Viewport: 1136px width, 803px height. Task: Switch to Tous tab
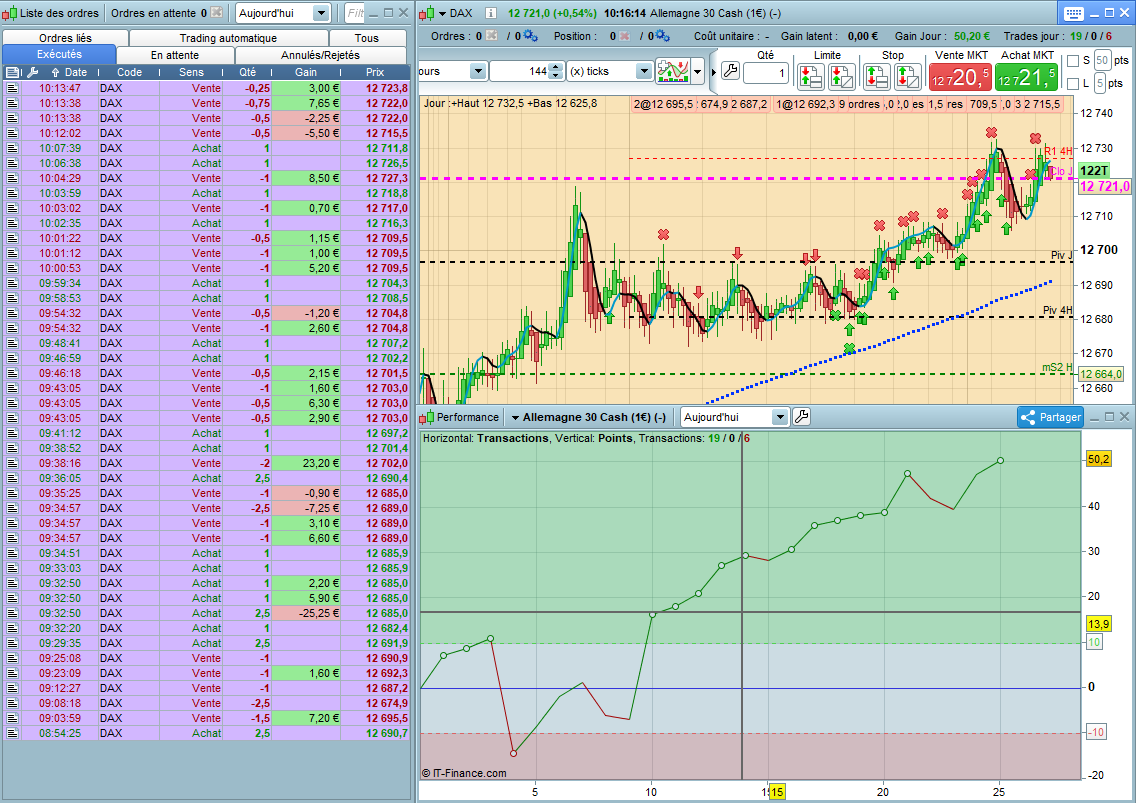(367, 38)
